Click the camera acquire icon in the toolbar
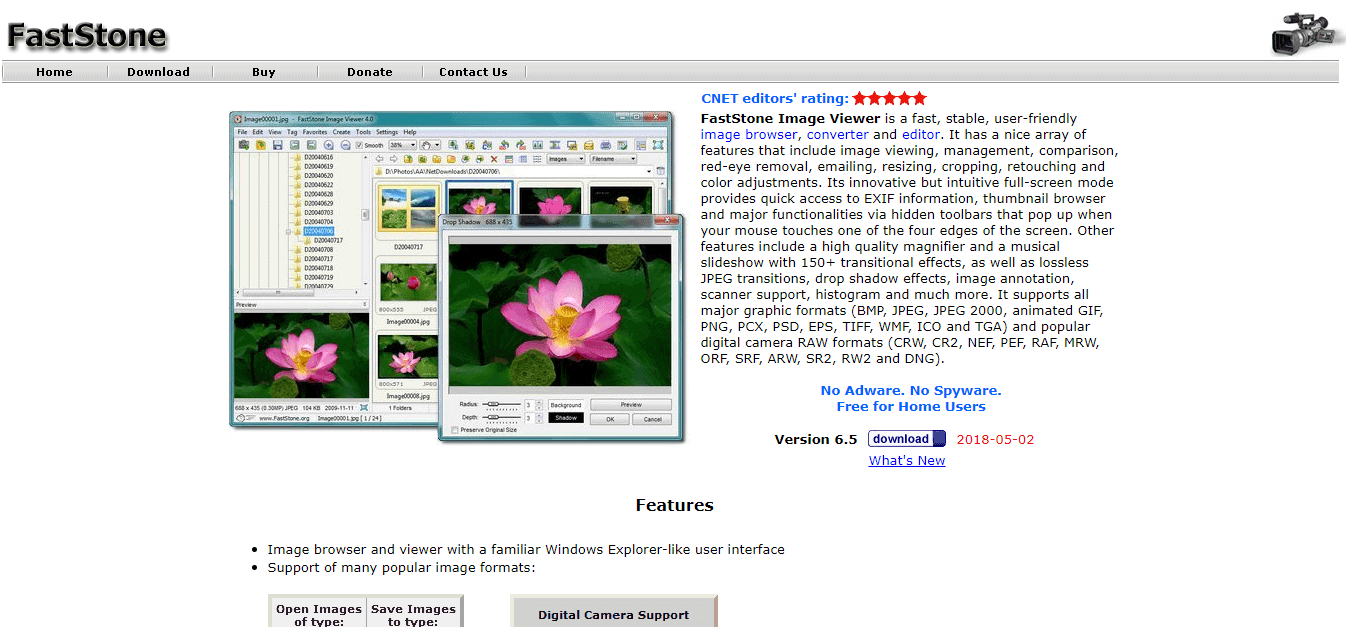The width and height of the screenshot is (1346, 627). click(x=244, y=144)
